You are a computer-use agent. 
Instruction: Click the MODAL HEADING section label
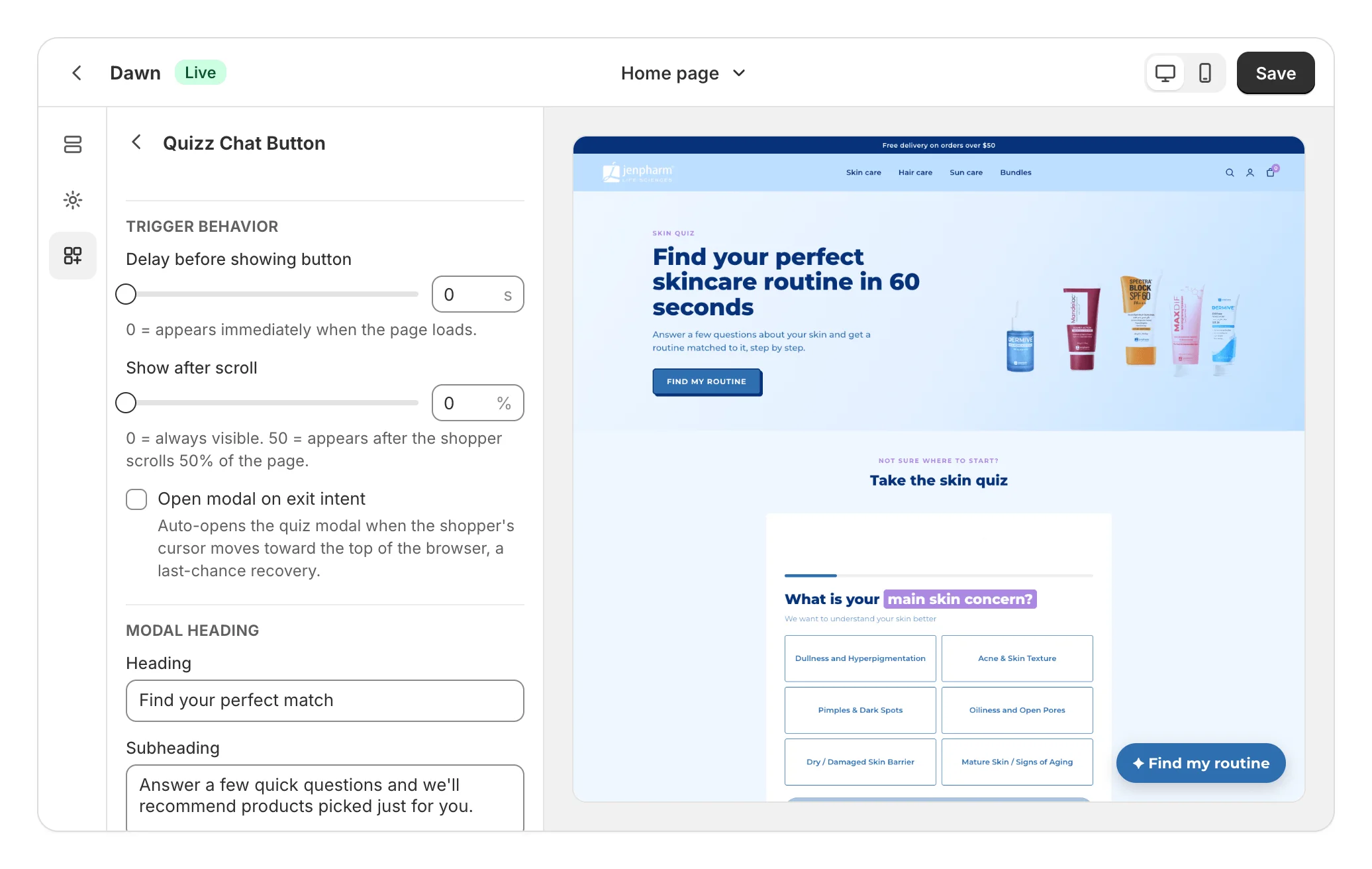[x=193, y=631]
